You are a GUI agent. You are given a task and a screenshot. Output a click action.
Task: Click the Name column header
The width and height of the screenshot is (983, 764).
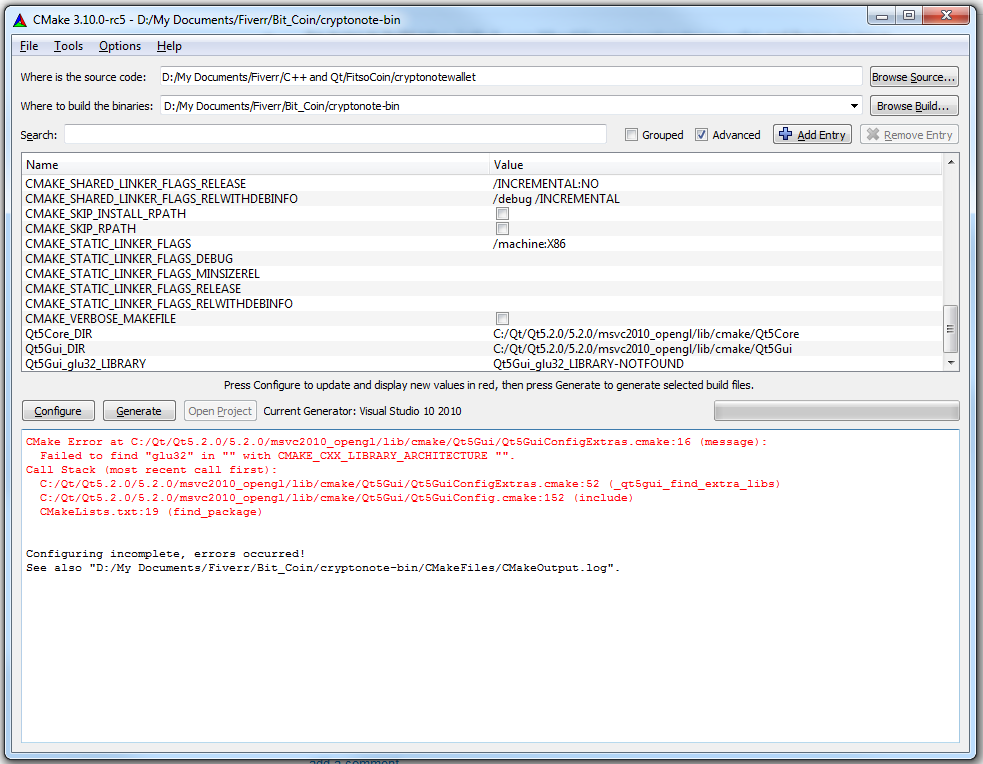pyautogui.click(x=256, y=165)
